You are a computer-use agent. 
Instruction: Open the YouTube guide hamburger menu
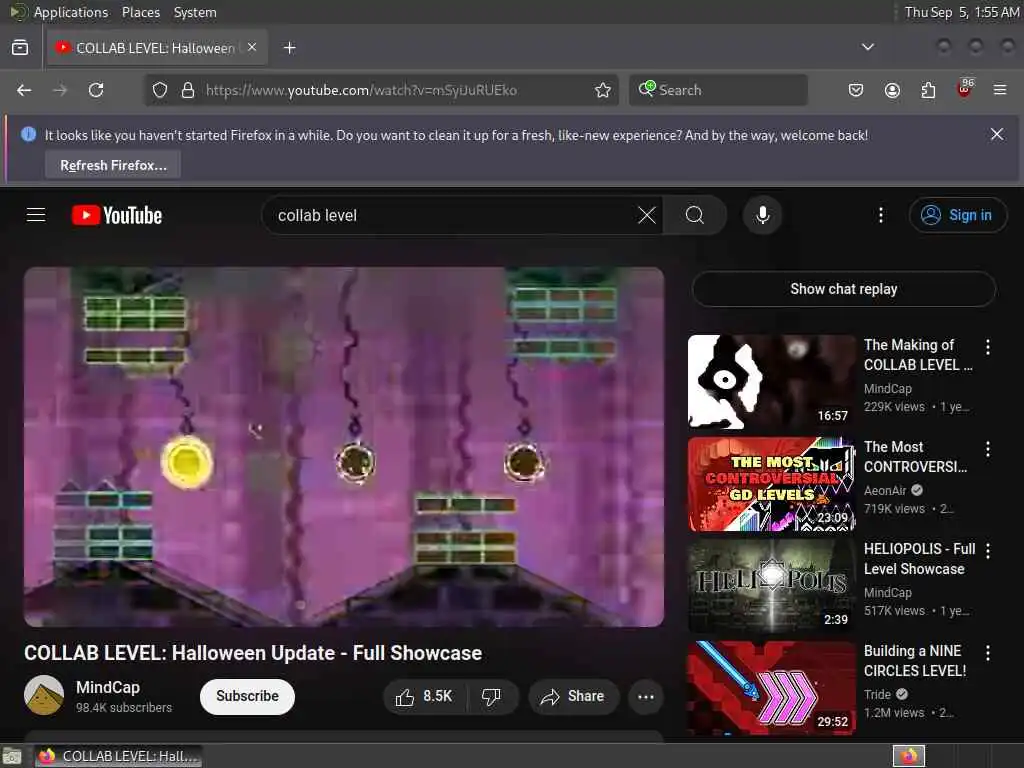[x=36, y=215]
